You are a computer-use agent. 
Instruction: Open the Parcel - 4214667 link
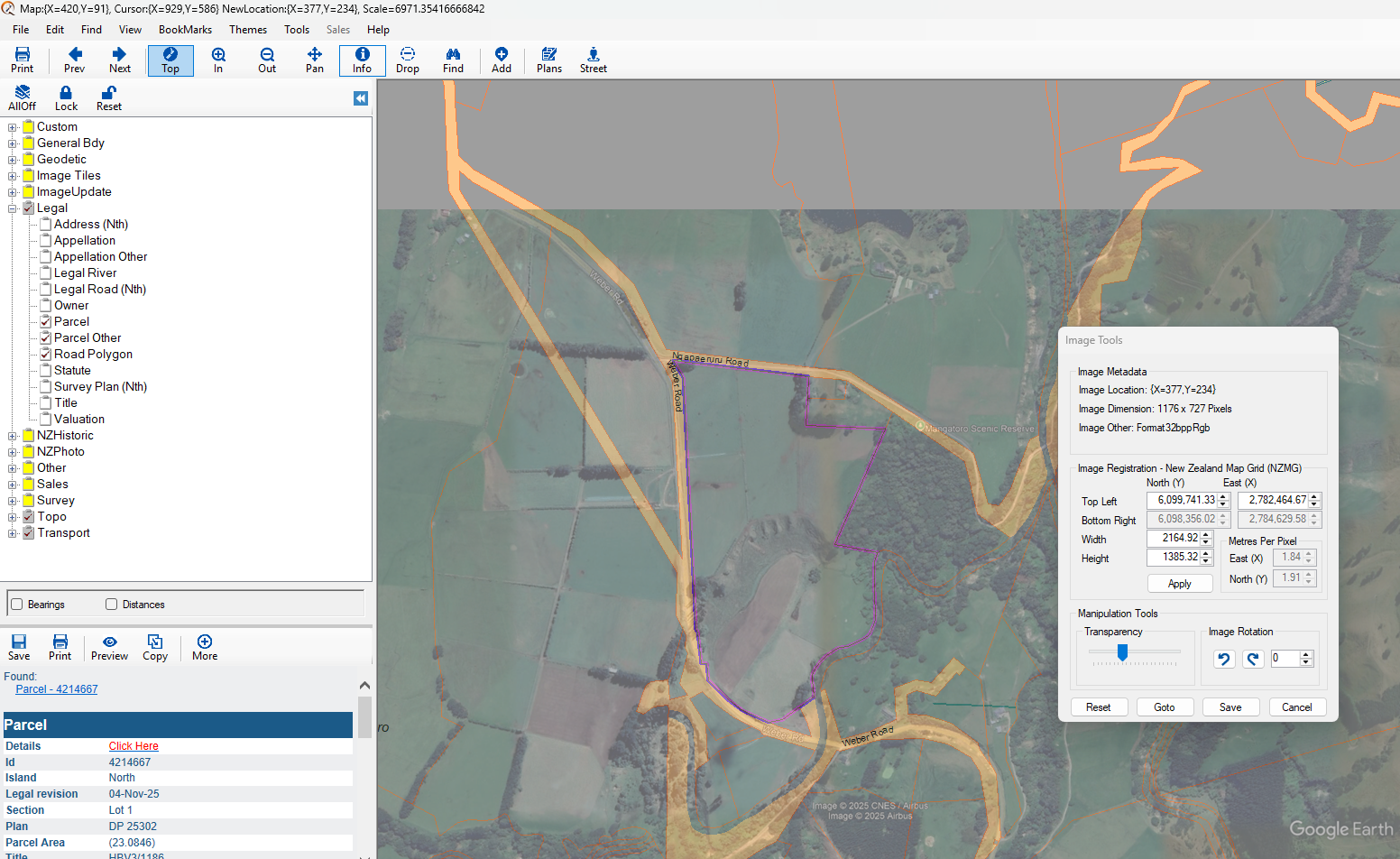(x=56, y=689)
